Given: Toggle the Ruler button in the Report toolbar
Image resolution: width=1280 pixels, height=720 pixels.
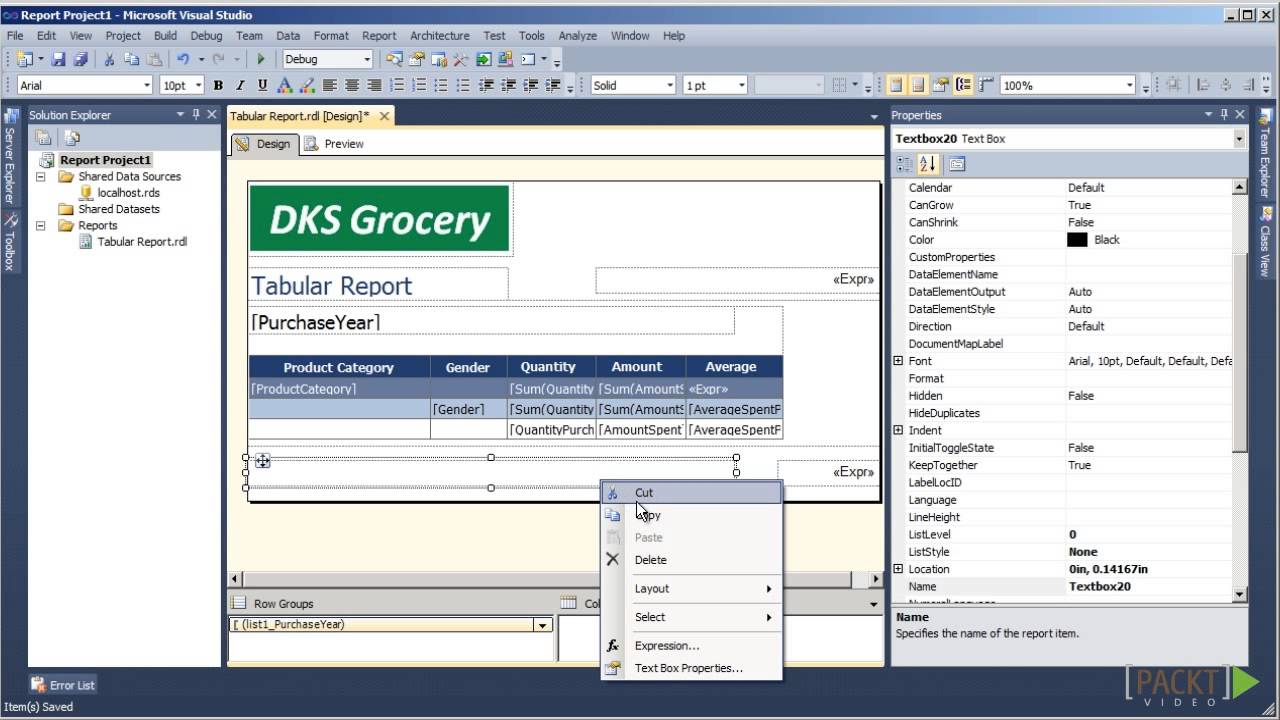Looking at the screenshot, I should [x=986, y=86].
